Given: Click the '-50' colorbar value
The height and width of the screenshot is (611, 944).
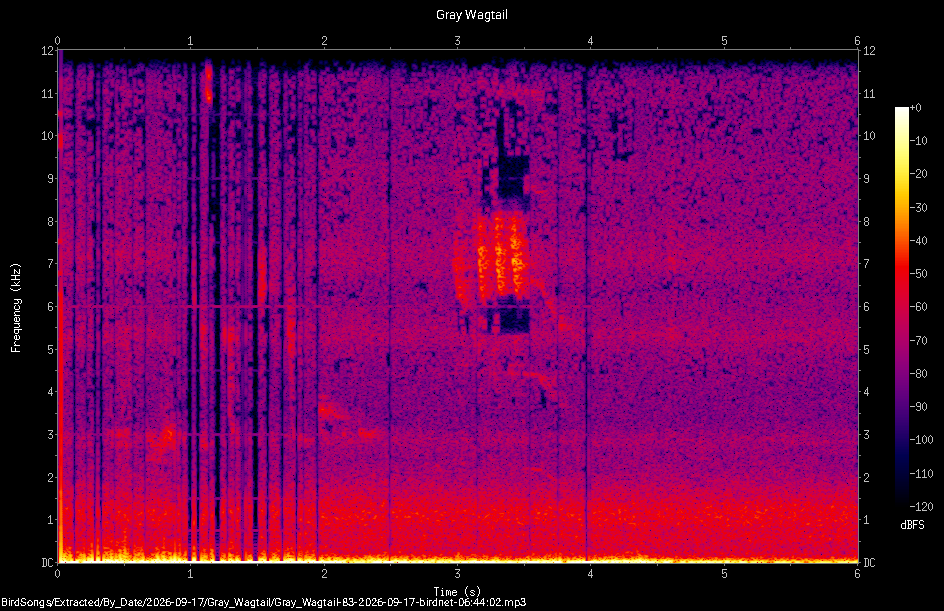Looking at the screenshot, I should [x=918, y=274].
